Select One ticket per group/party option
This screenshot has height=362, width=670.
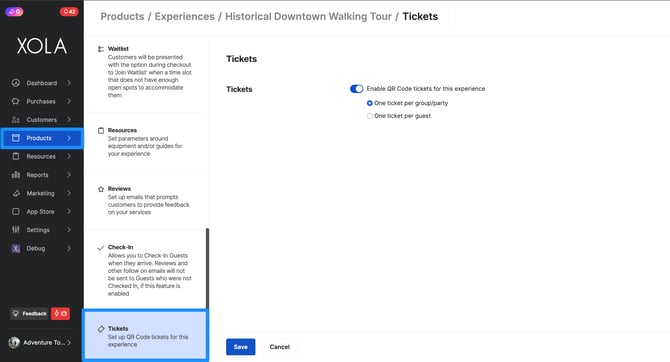(x=370, y=103)
